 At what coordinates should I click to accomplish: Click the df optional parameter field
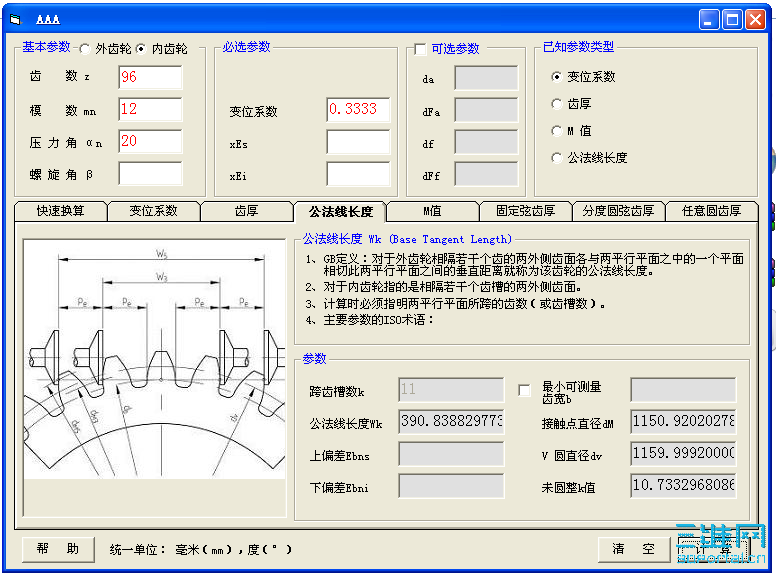[x=486, y=142]
